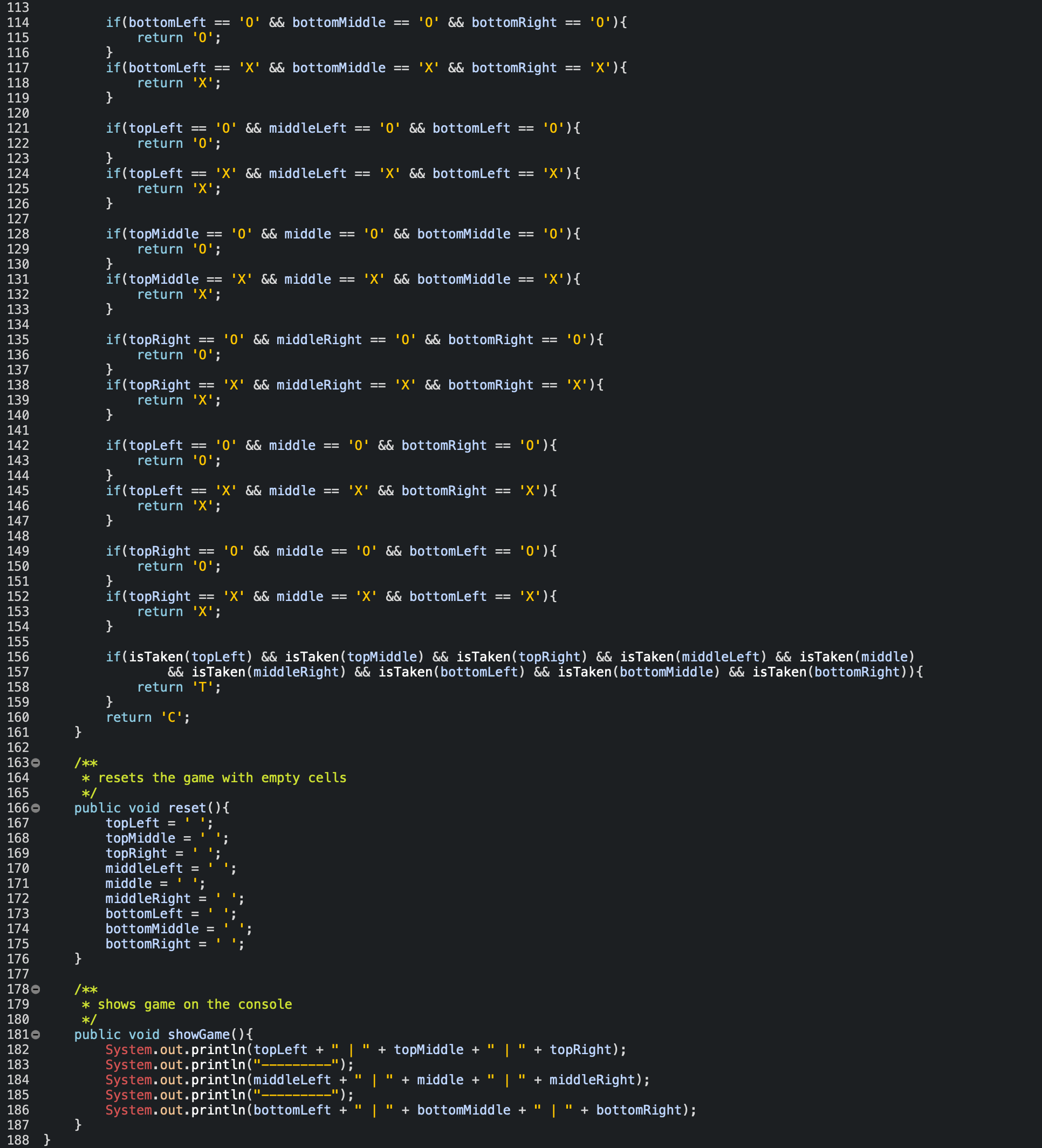Click the 'shows game on the console' comment

[195, 1004]
